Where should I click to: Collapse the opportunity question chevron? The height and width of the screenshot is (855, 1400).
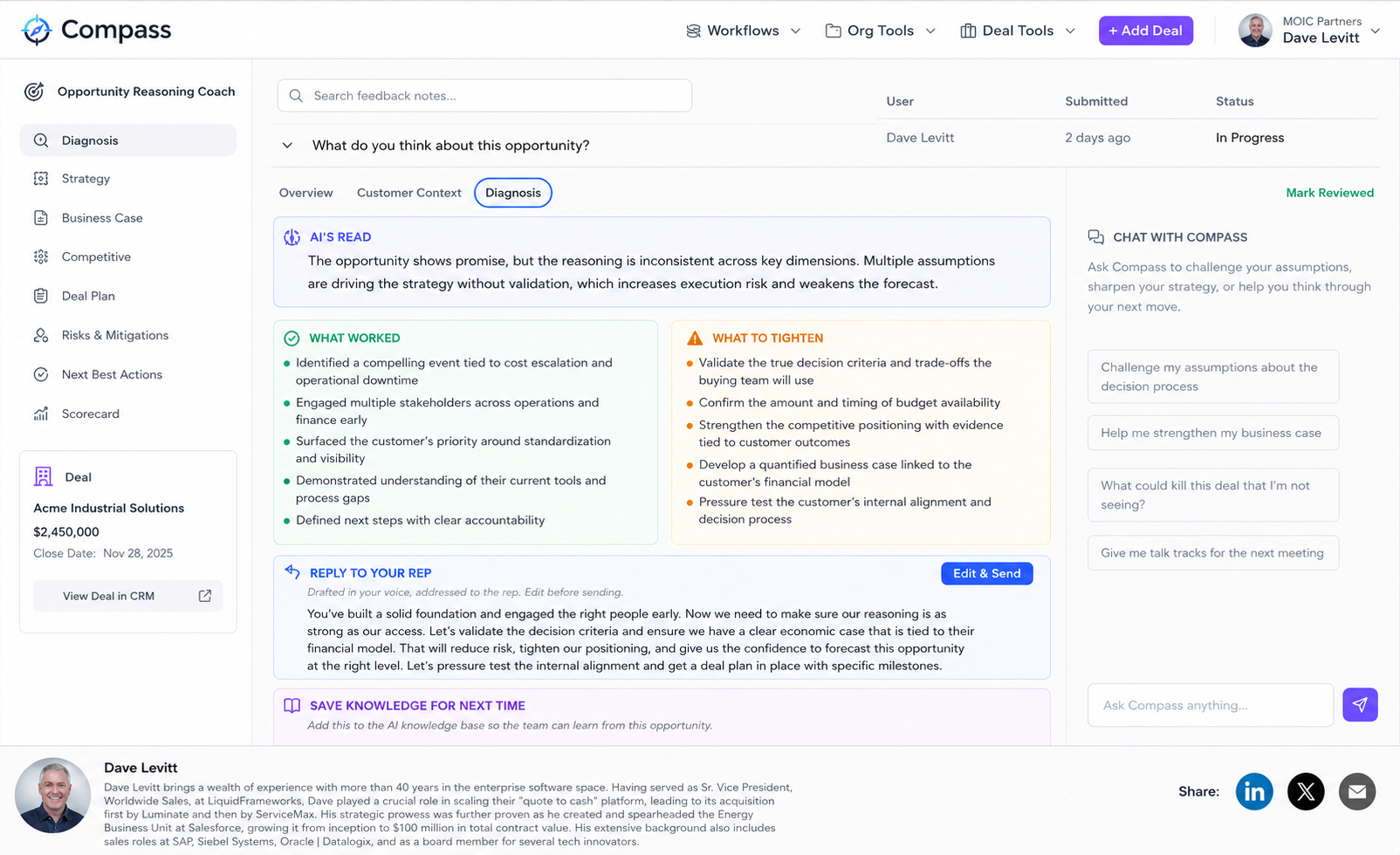tap(287, 146)
